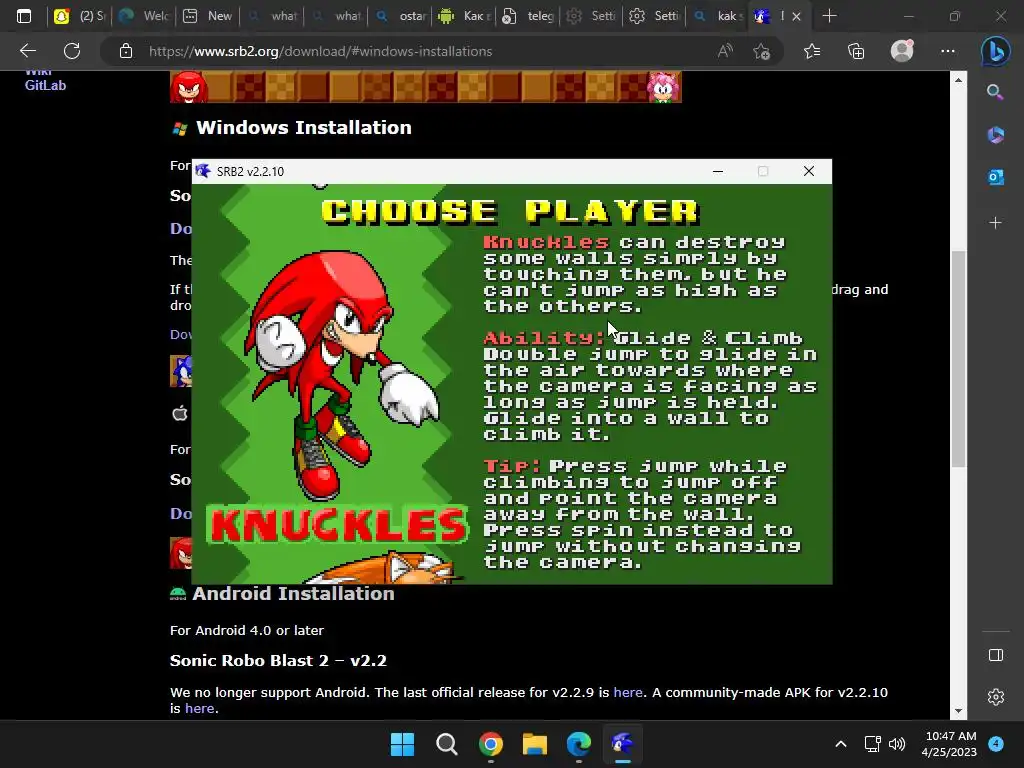Add a new sidebar app

tap(995, 223)
